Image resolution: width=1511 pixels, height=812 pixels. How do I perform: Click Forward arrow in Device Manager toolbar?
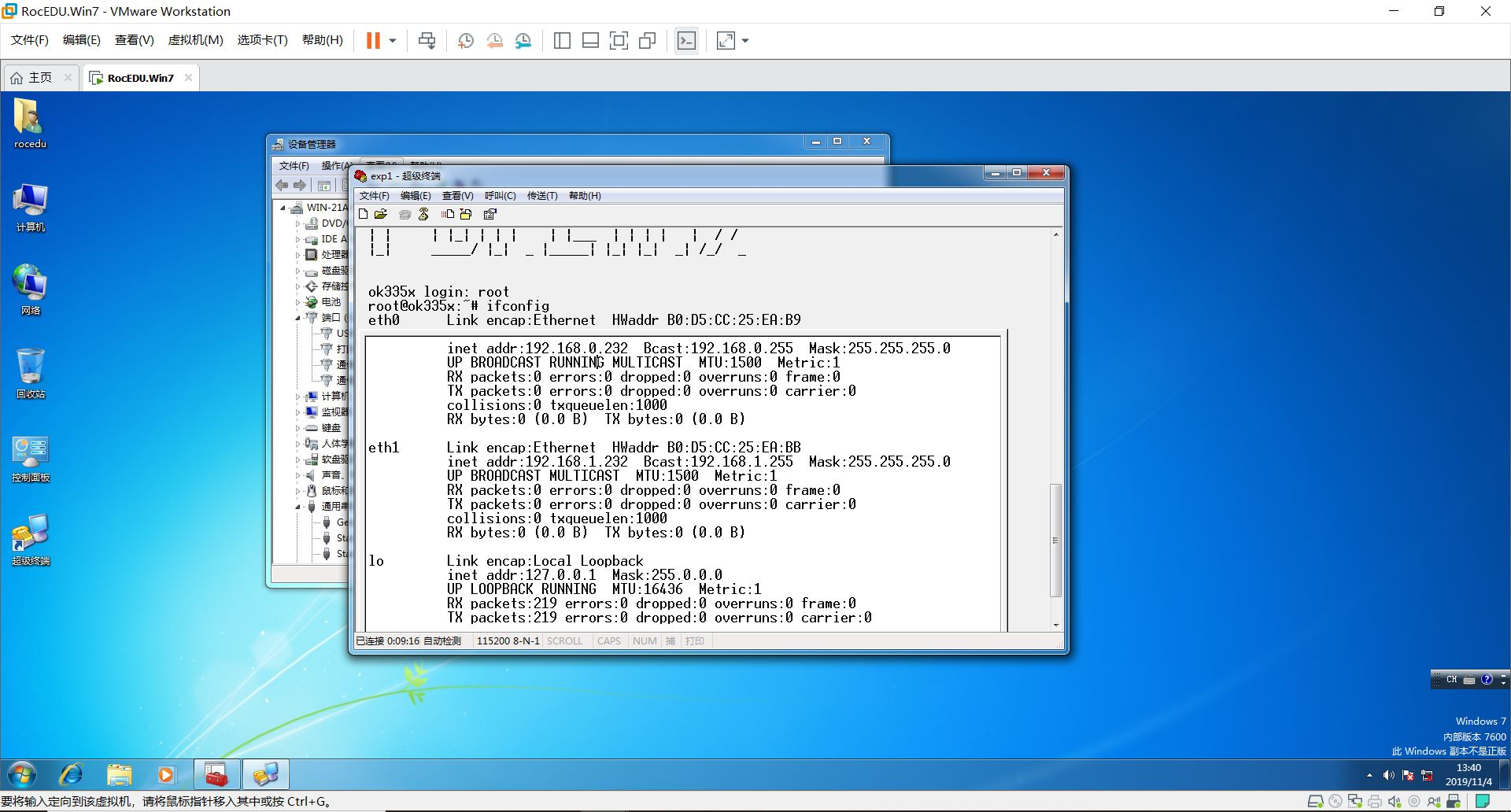point(300,185)
